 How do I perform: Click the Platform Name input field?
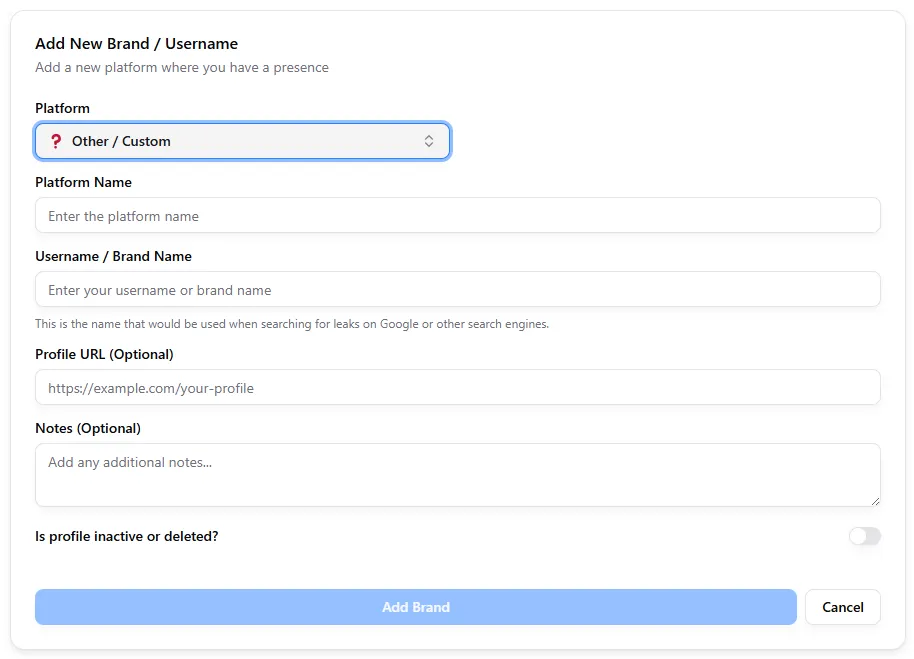pos(457,215)
